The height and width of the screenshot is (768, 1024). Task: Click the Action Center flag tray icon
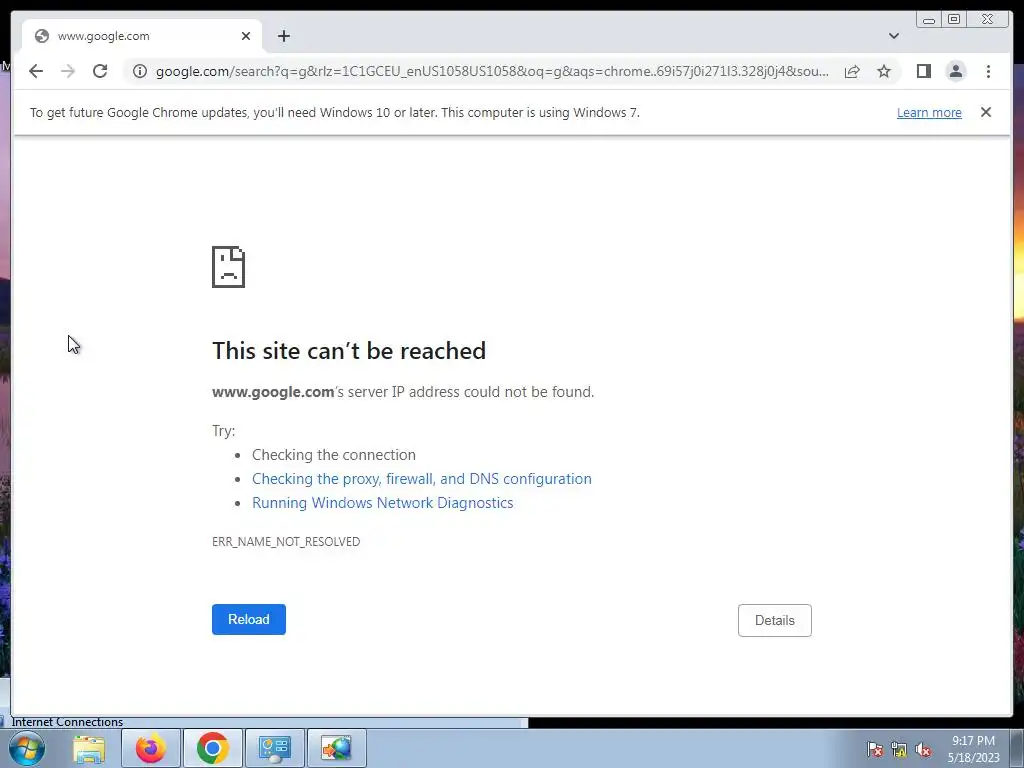pos(875,750)
